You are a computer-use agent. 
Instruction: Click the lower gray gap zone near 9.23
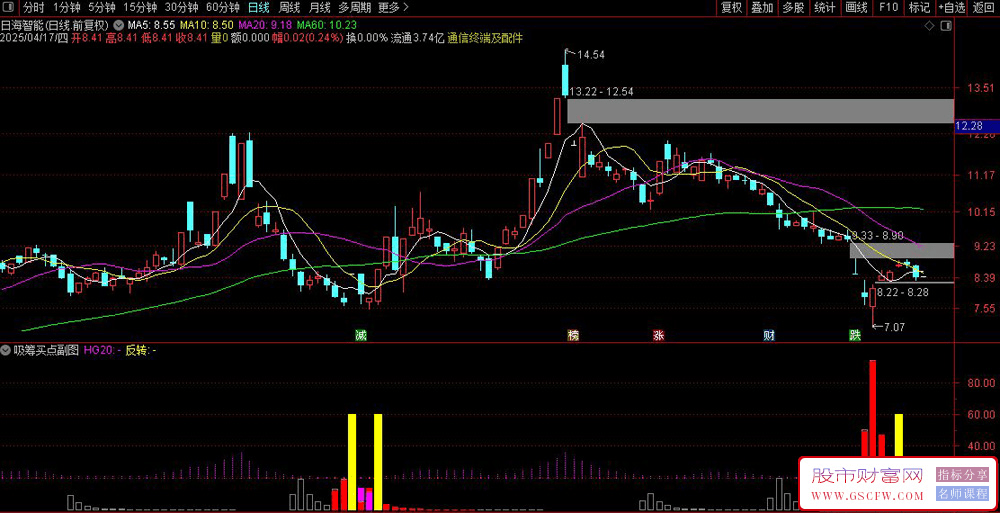[902, 250]
